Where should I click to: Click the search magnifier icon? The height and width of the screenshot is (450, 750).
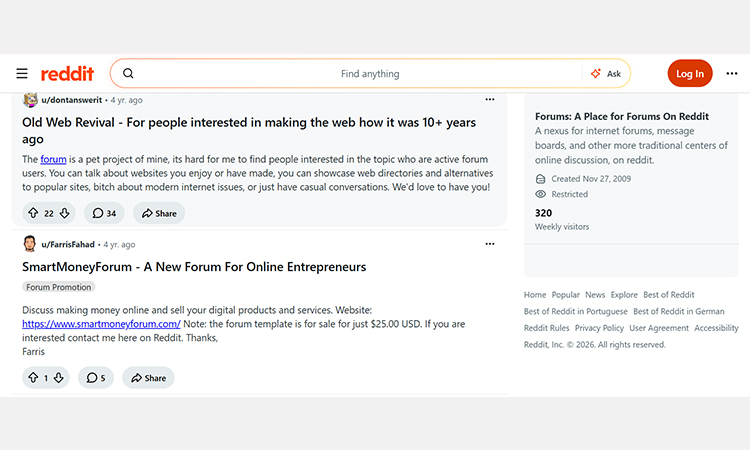[x=128, y=73]
